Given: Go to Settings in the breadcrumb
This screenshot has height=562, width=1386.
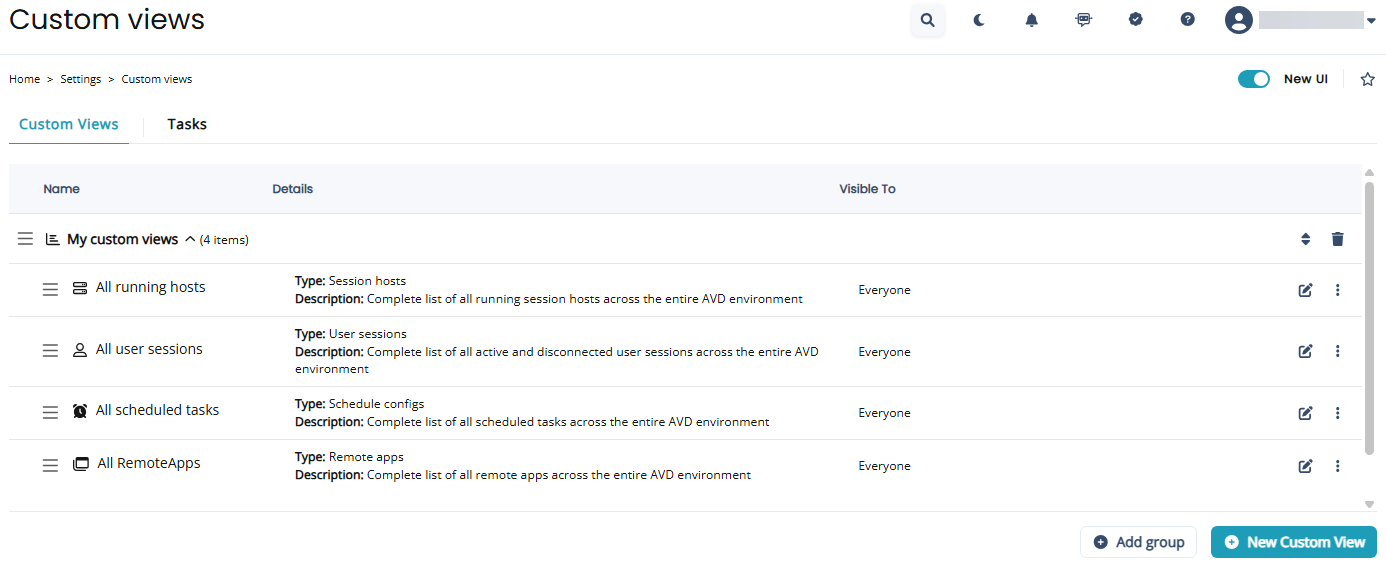Looking at the screenshot, I should (x=80, y=79).
